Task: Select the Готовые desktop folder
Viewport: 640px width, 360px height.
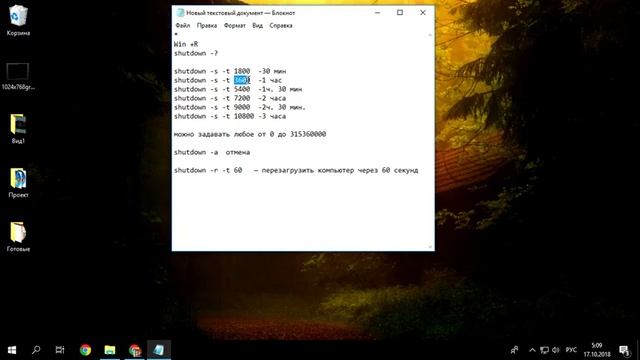Action: coord(18,237)
